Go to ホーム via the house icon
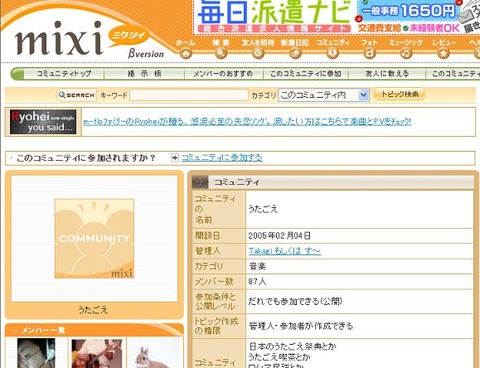 coord(186,53)
